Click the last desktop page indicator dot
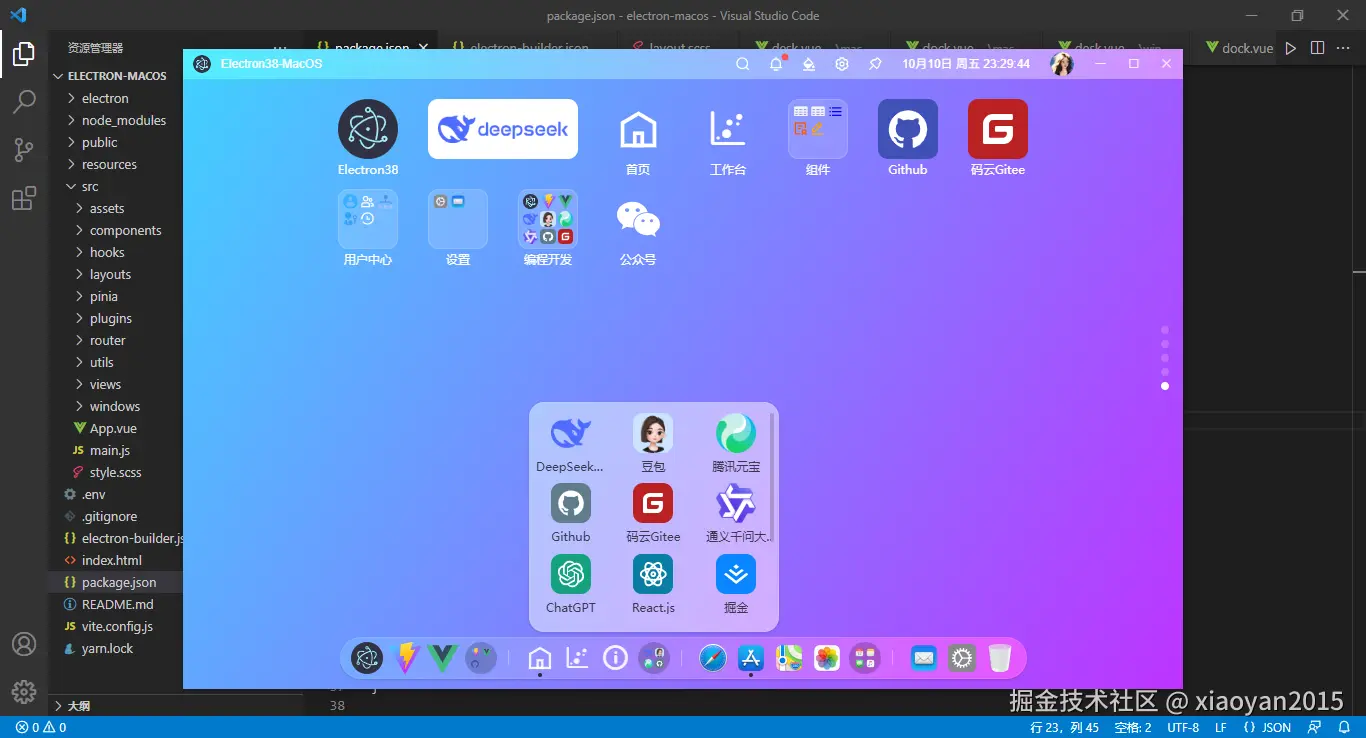This screenshot has width=1366, height=738. click(1165, 386)
